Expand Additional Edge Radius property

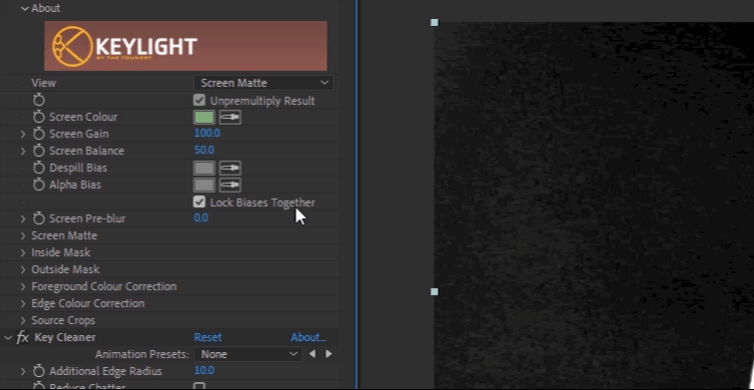[23, 371]
